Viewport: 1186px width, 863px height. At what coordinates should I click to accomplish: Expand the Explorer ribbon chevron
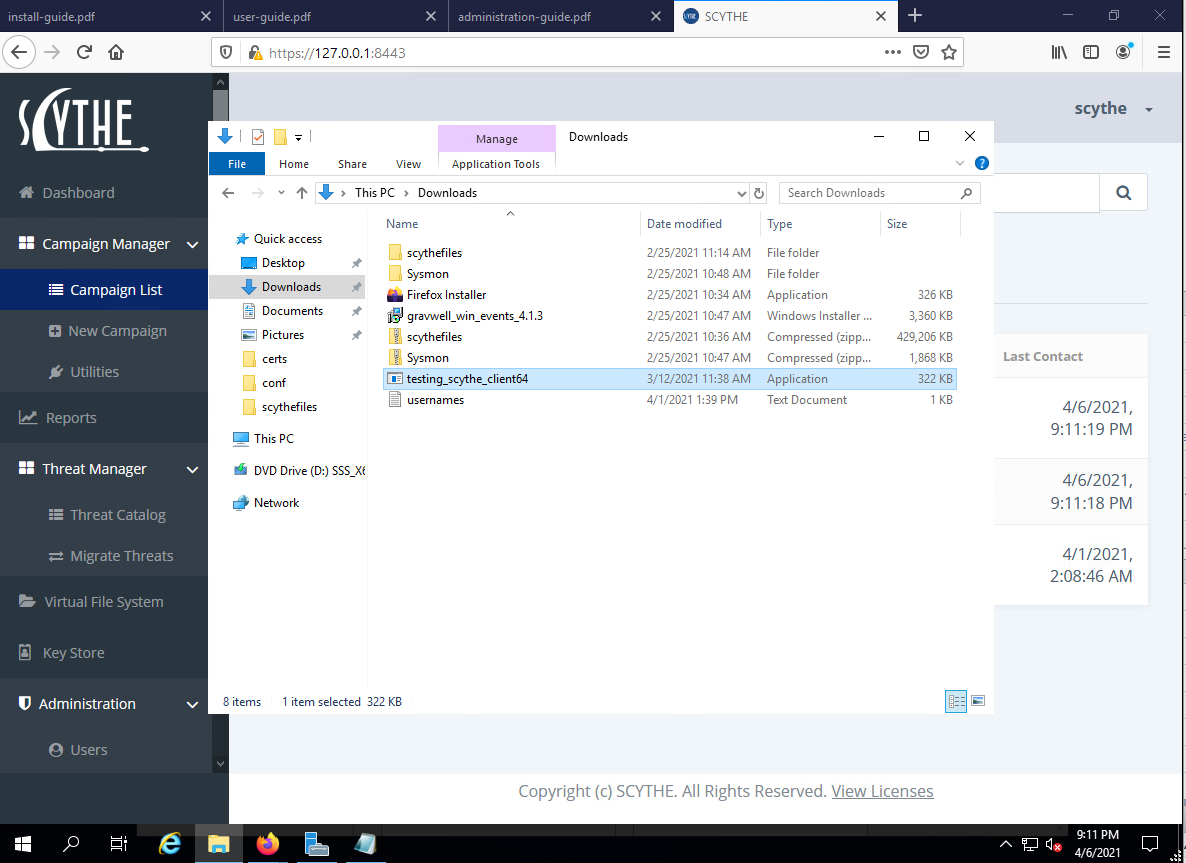tap(960, 163)
